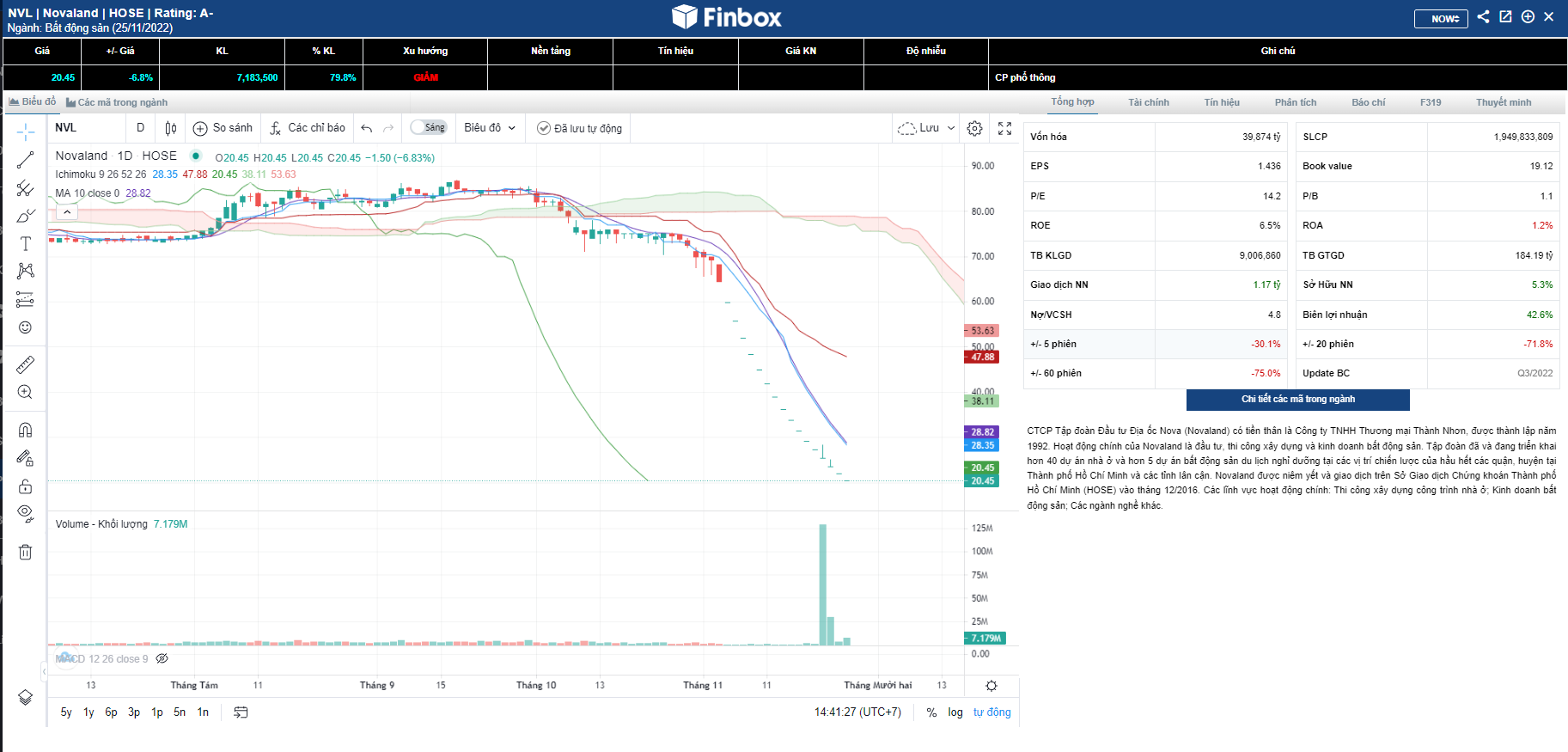Viewport: 1568px width, 752px height.
Task: Open the Tín hiệu tab in right panel
Action: click(x=1222, y=102)
